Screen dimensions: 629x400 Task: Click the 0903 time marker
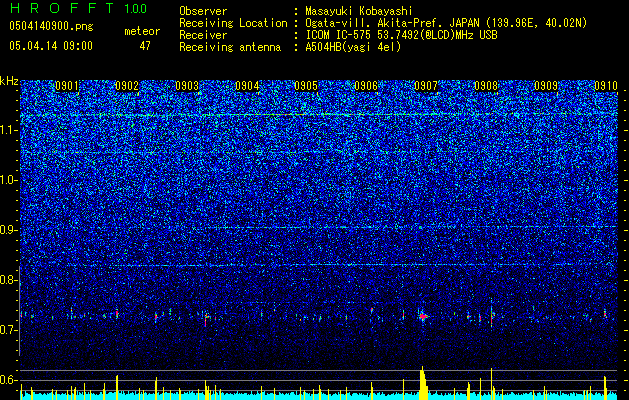(x=187, y=86)
